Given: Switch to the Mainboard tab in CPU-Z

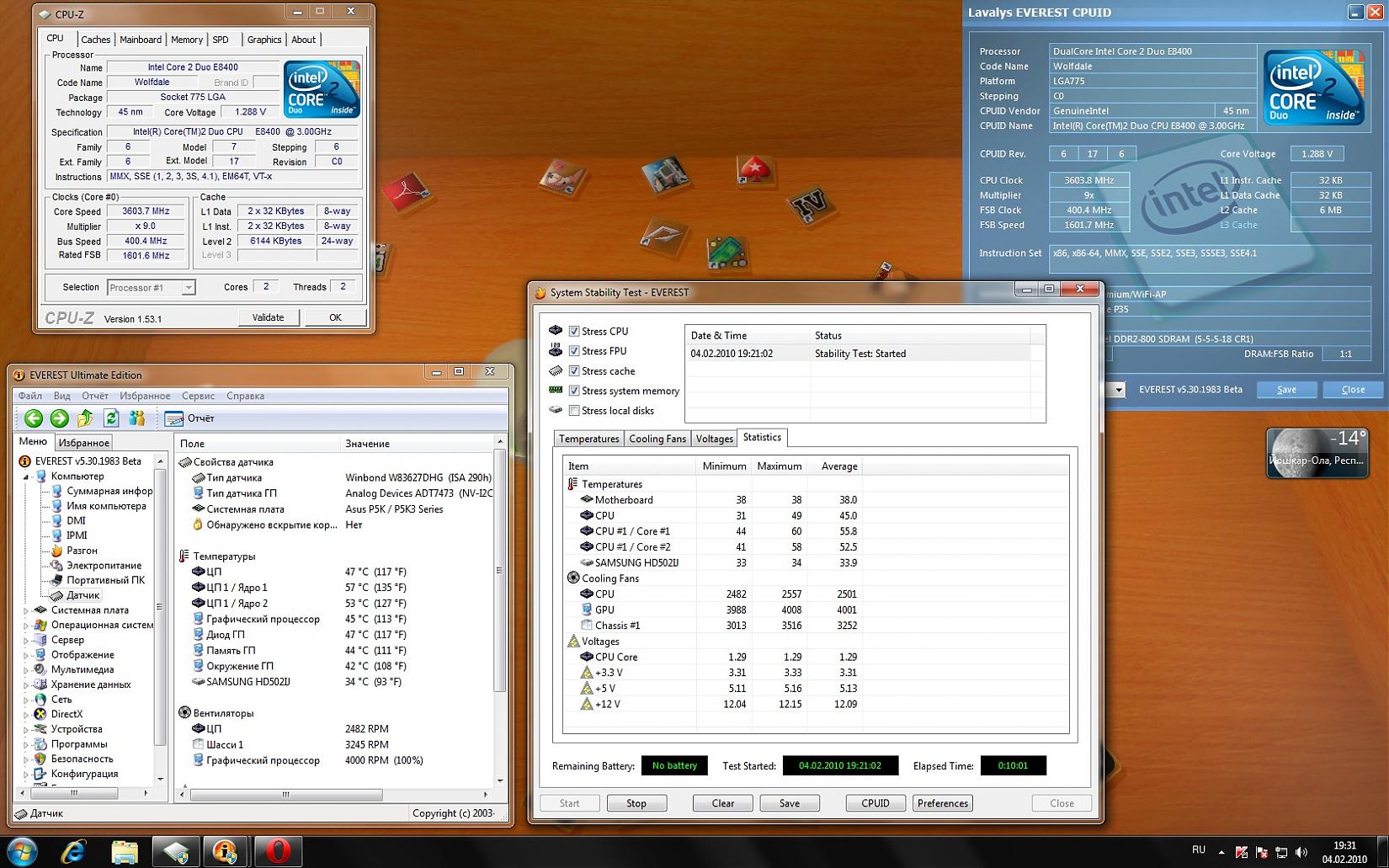Looking at the screenshot, I should click(x=140, y=40).
